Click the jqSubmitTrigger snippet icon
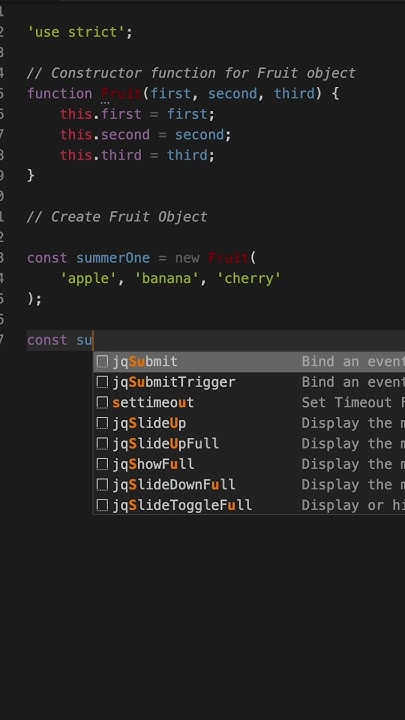 click(x=102, y=382)
